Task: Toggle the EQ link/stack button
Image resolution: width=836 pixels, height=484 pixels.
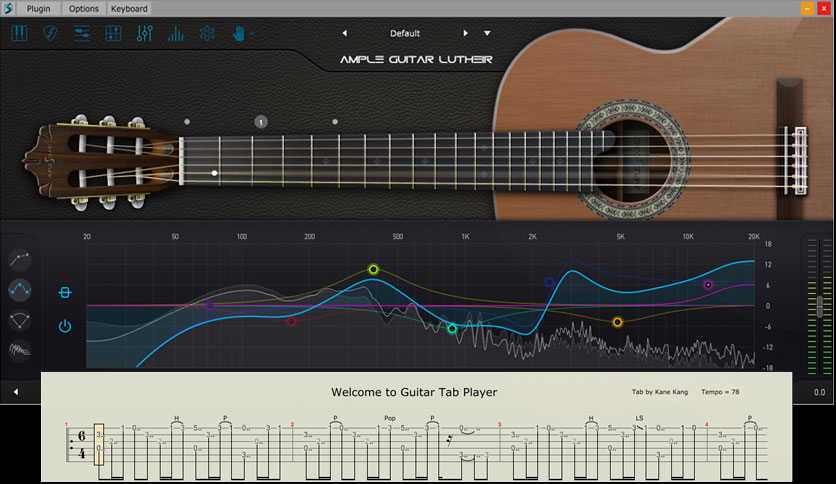Action: pos(65,292)
